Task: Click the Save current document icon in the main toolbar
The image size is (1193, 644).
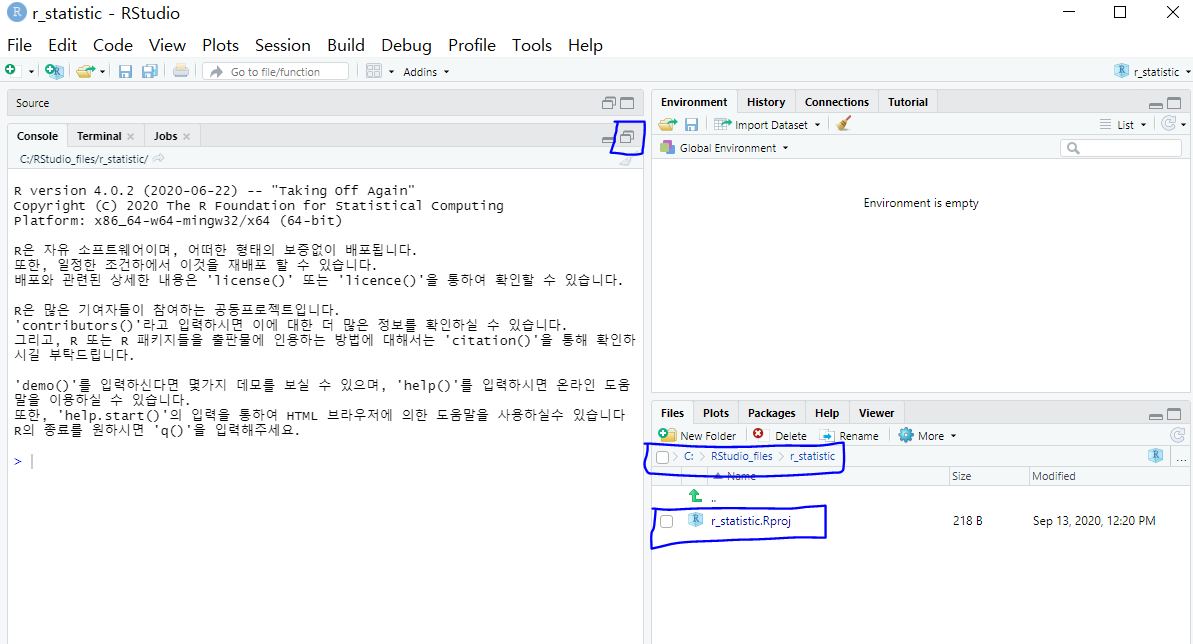Action: click(x=126, y=72)
